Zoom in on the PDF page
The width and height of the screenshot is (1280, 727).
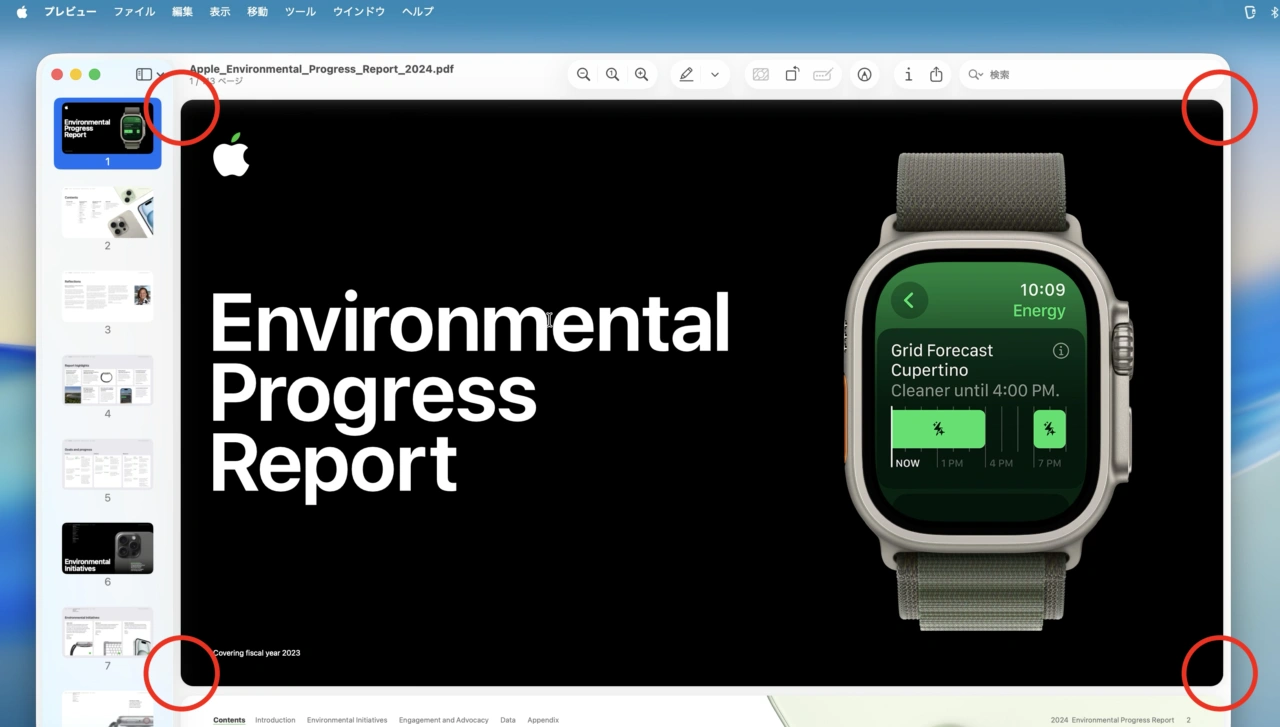coord(641,74)
